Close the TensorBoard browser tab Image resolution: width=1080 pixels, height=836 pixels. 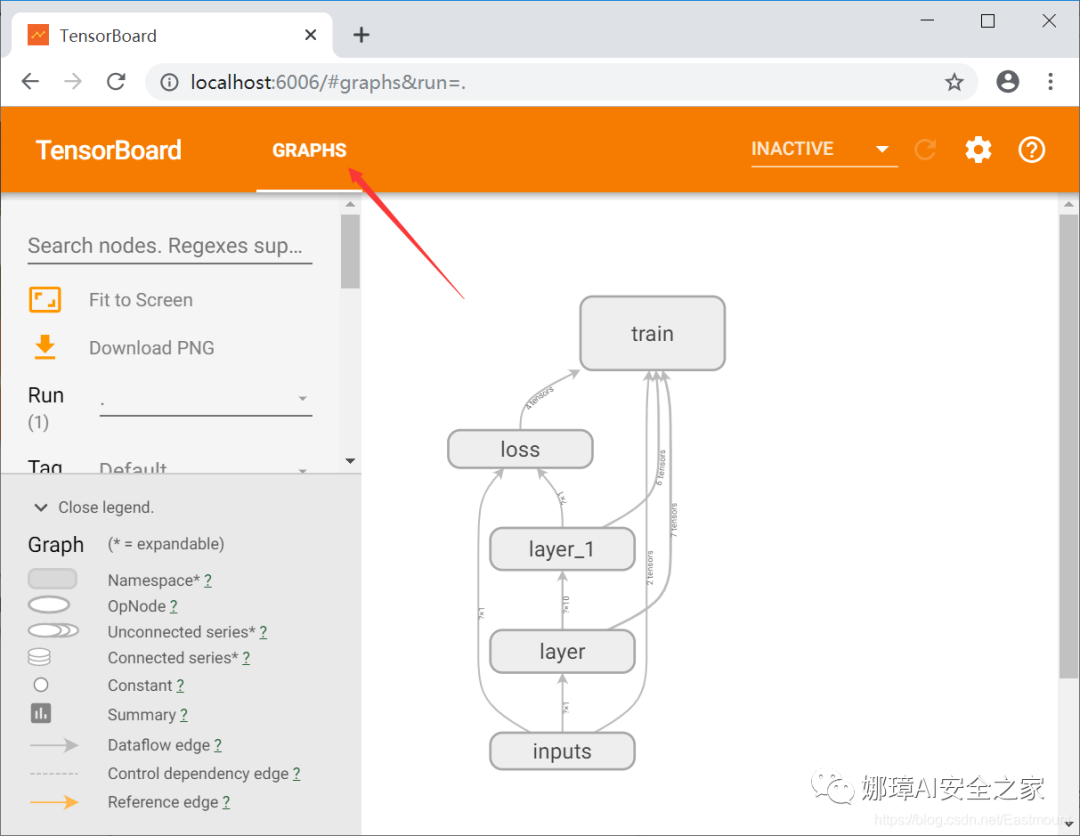[x=311, y=34]
